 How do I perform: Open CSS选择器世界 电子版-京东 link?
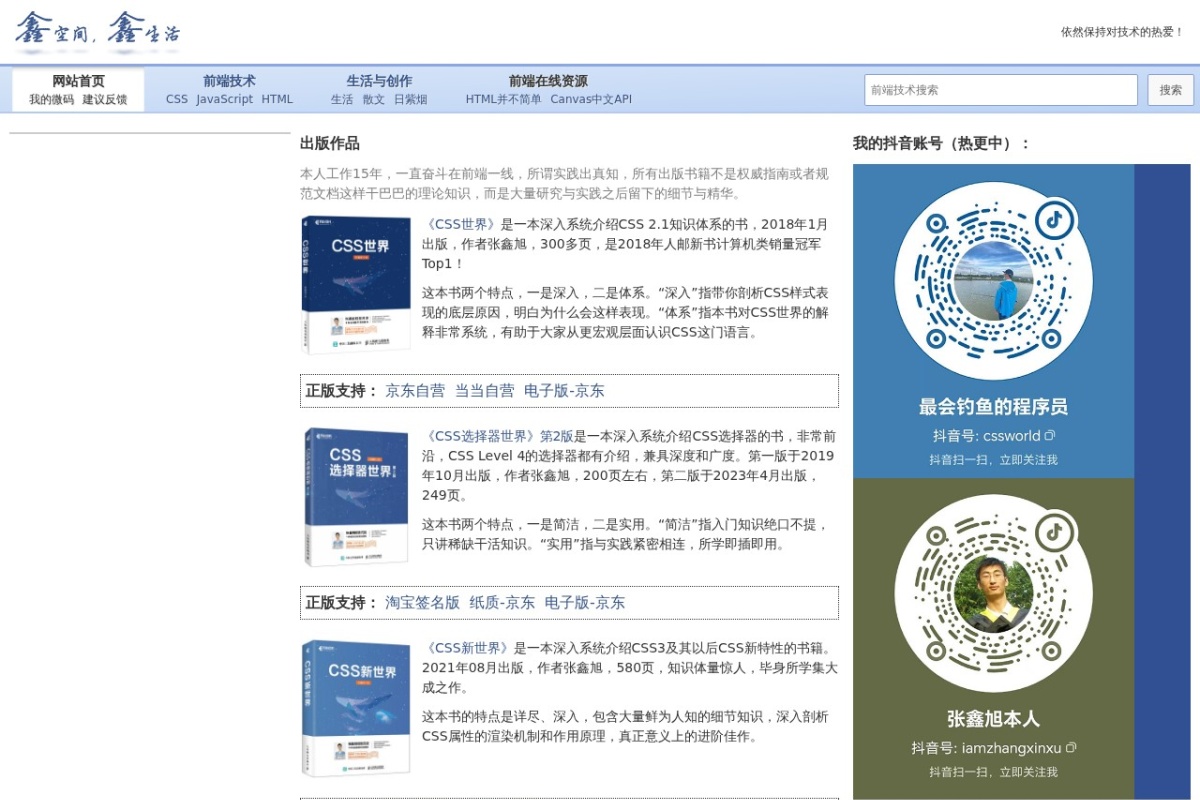[x=585, y=603]
